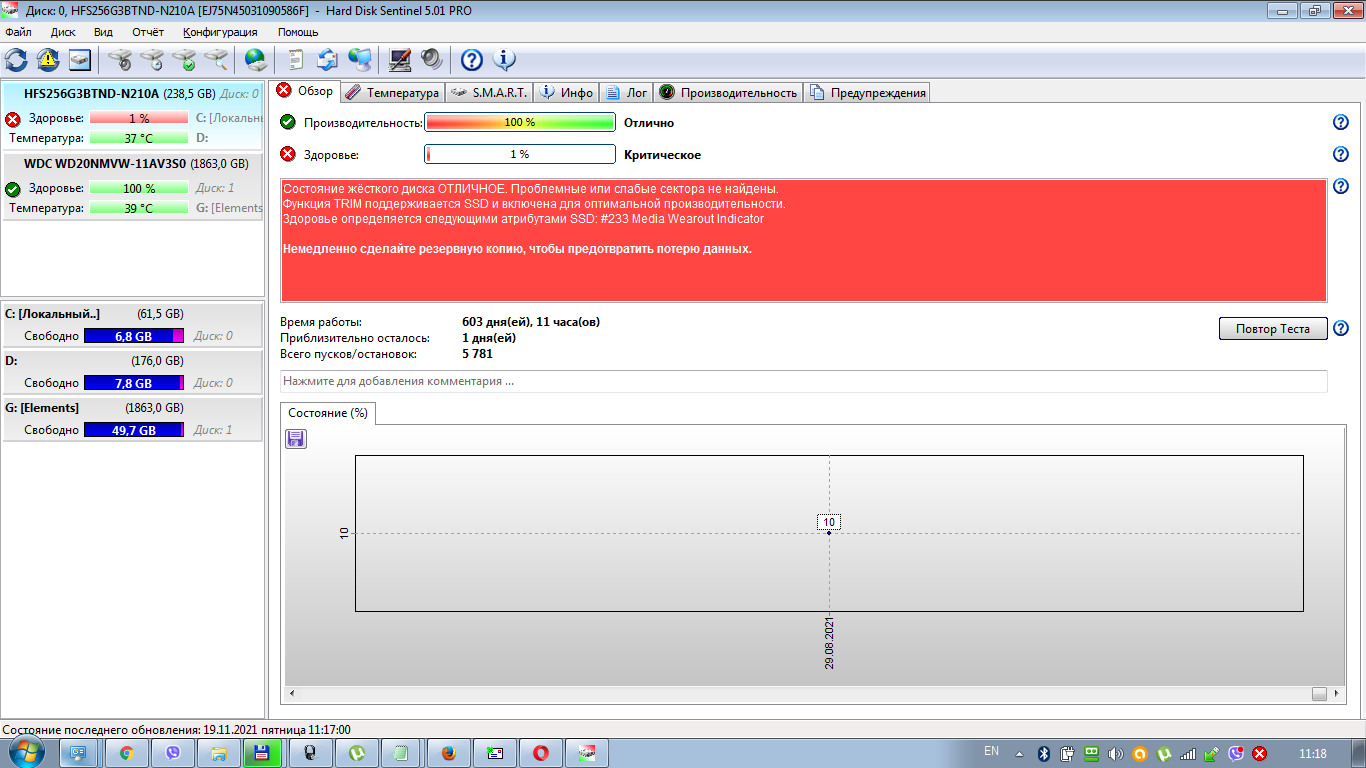Switch to the S.M.A.R.T. tab

(488, 93)
